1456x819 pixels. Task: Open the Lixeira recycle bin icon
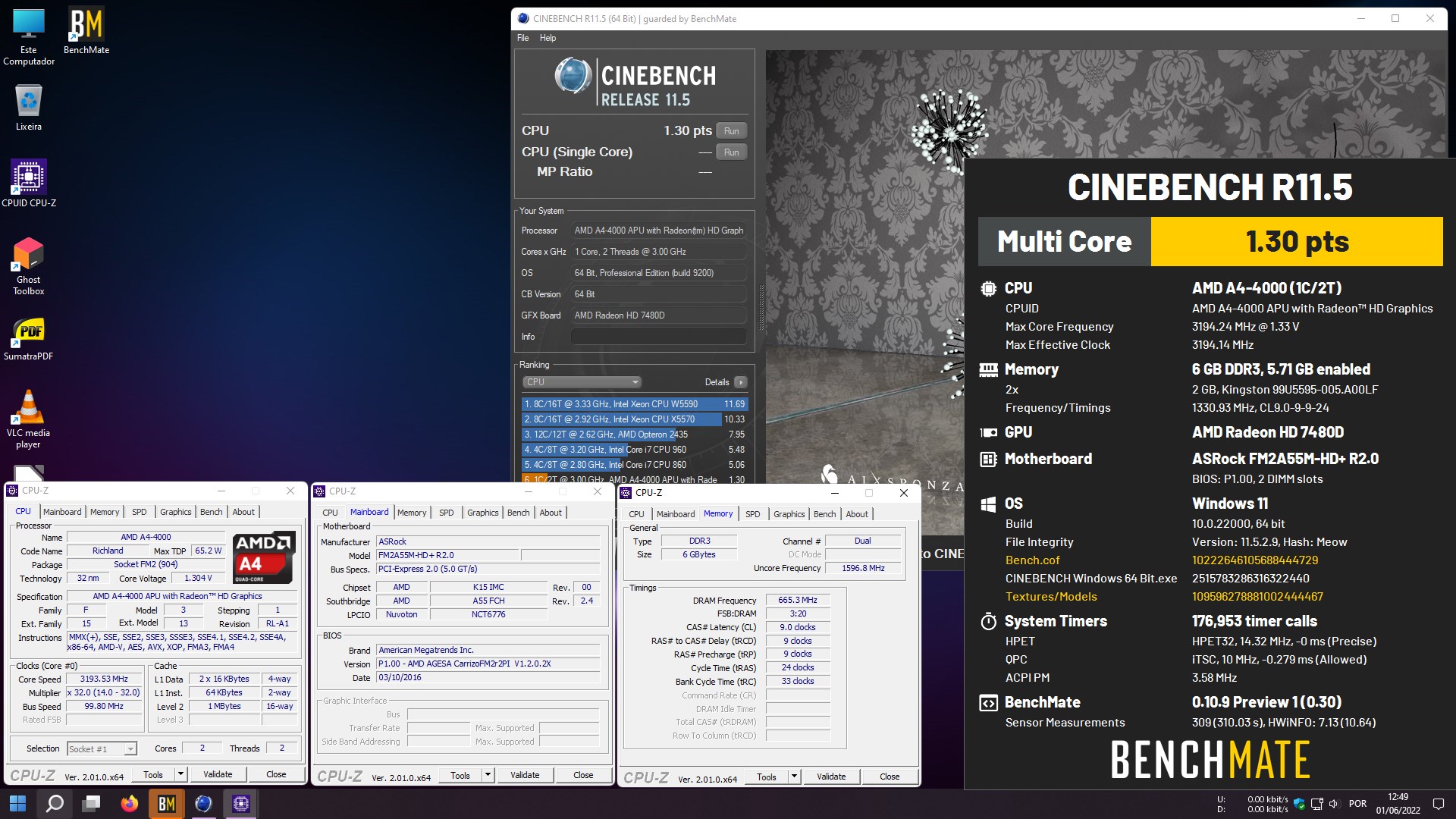click(29, 107)
